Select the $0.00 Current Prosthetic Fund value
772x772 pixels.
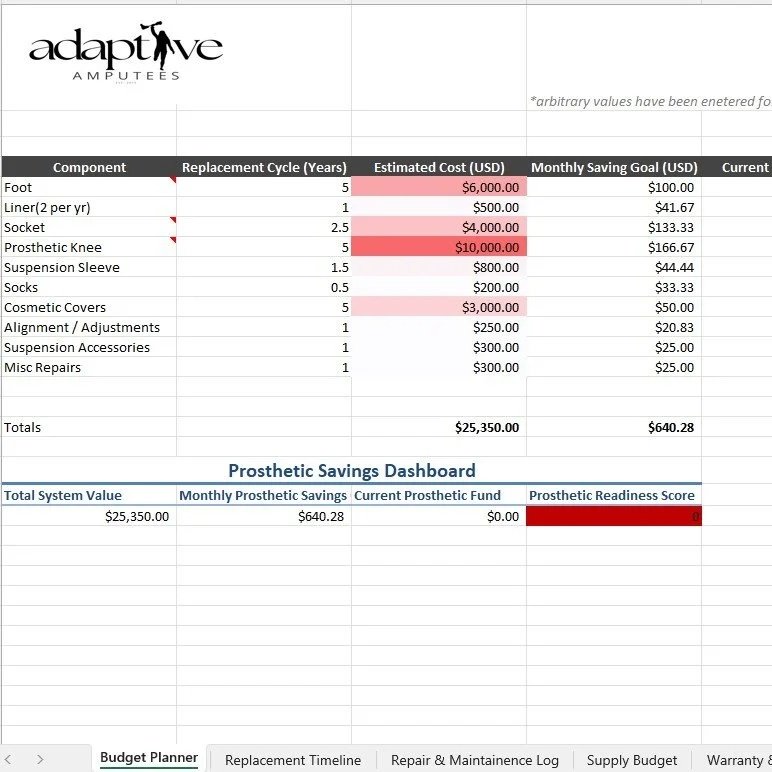pyautogui.click(x=439, y=516)
